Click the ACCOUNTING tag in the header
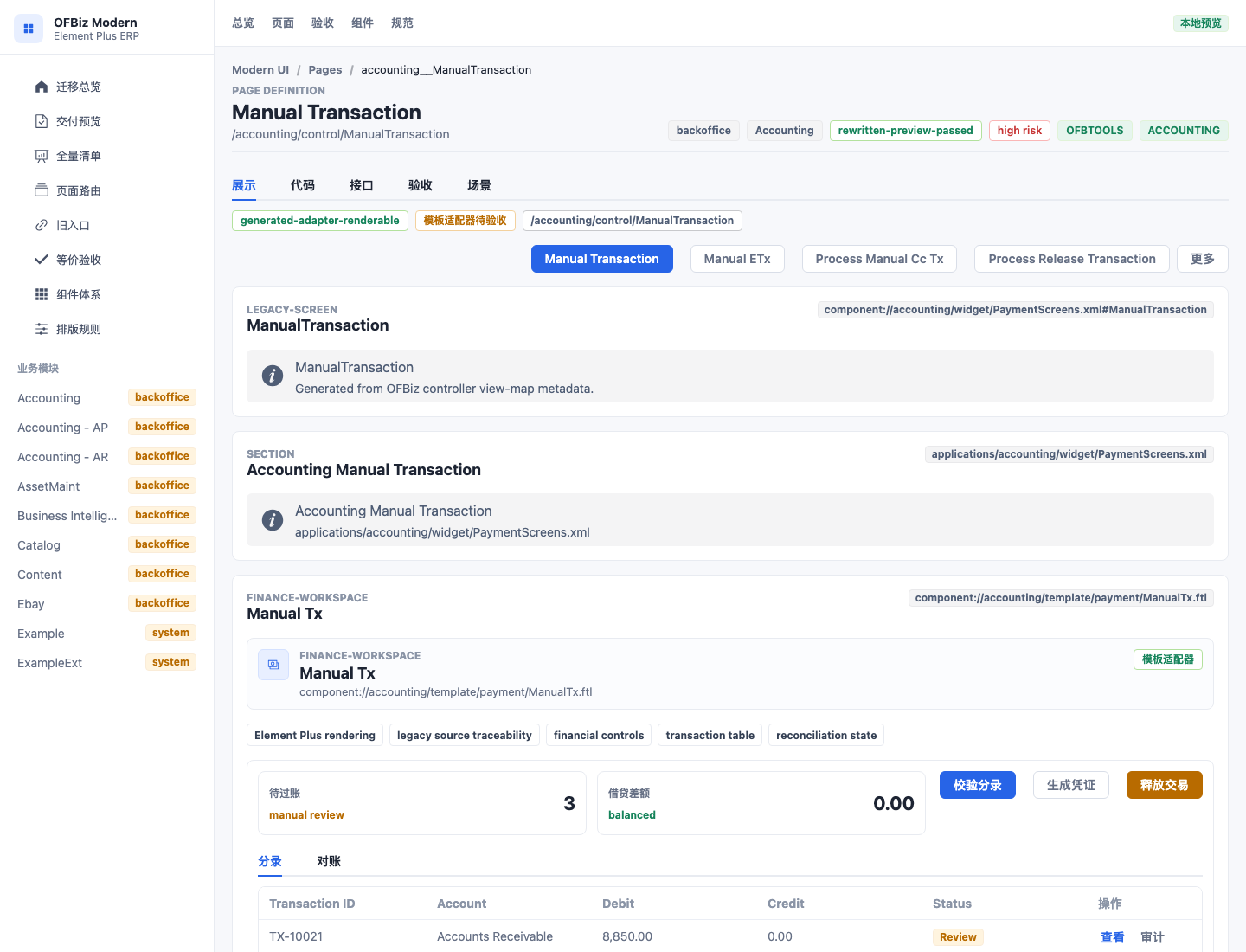This screenshot has height=952, width=1246. point(1184,131)
